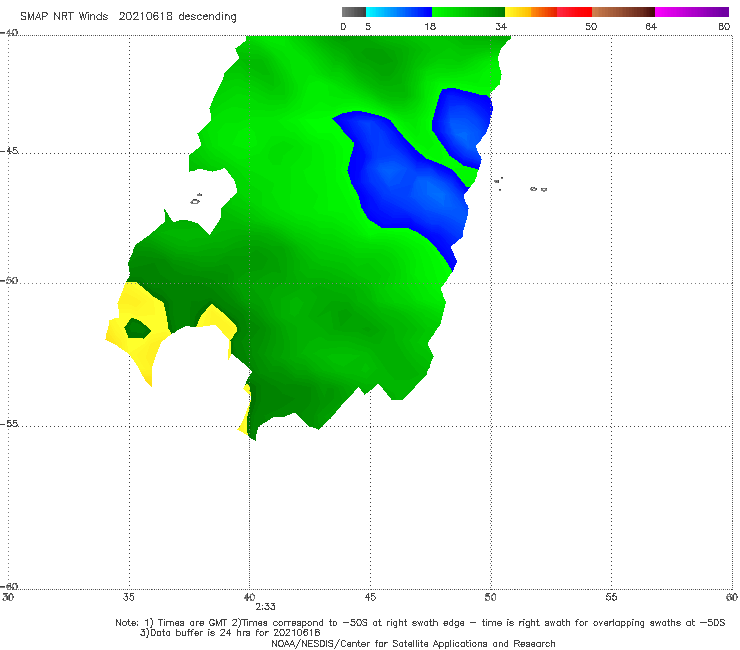Screen dimensions: 740x650
Task: Pick the cyan-to-blue segment of the color bar
Action: tap(399, 12)
